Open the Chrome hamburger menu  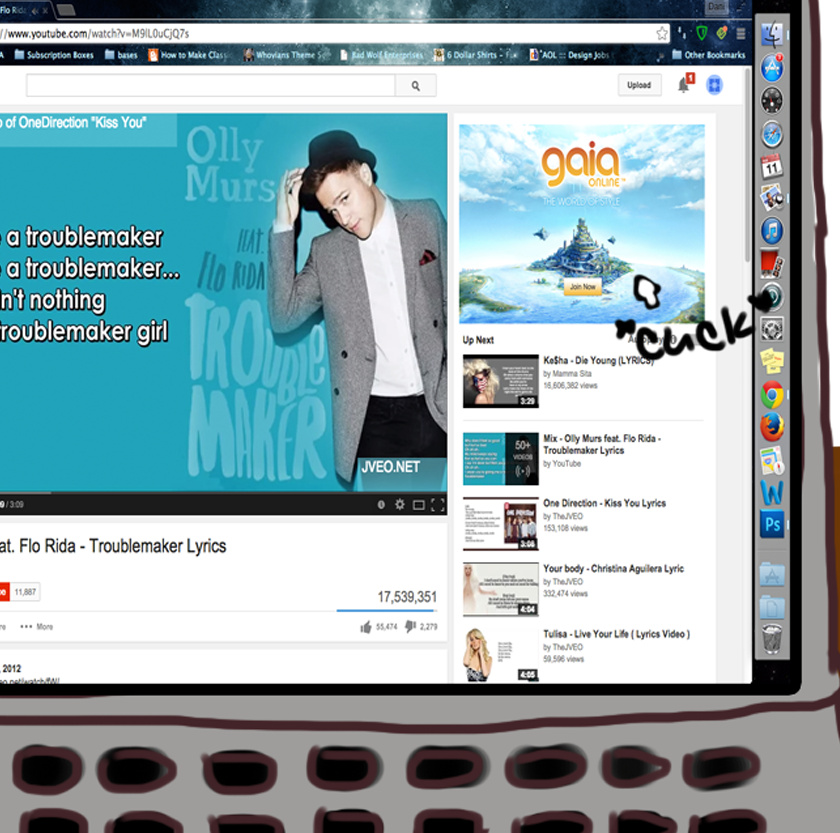[x=740, y=33]
